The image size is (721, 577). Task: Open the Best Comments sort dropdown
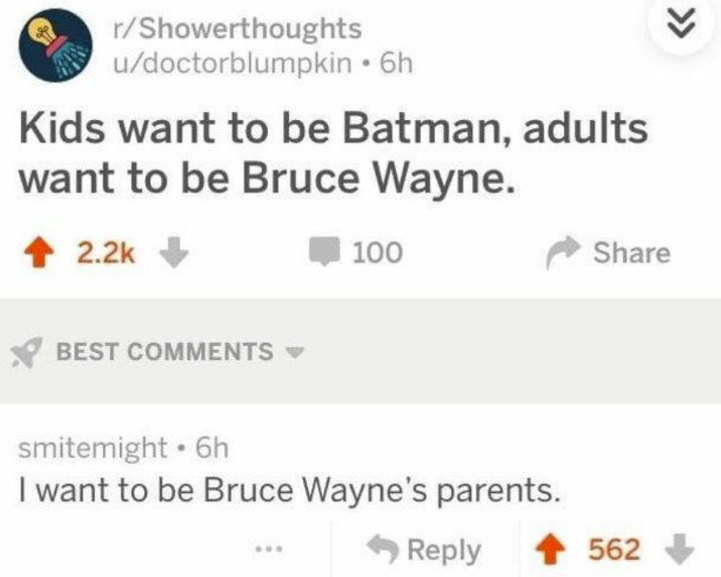click(x=293, y=352)
